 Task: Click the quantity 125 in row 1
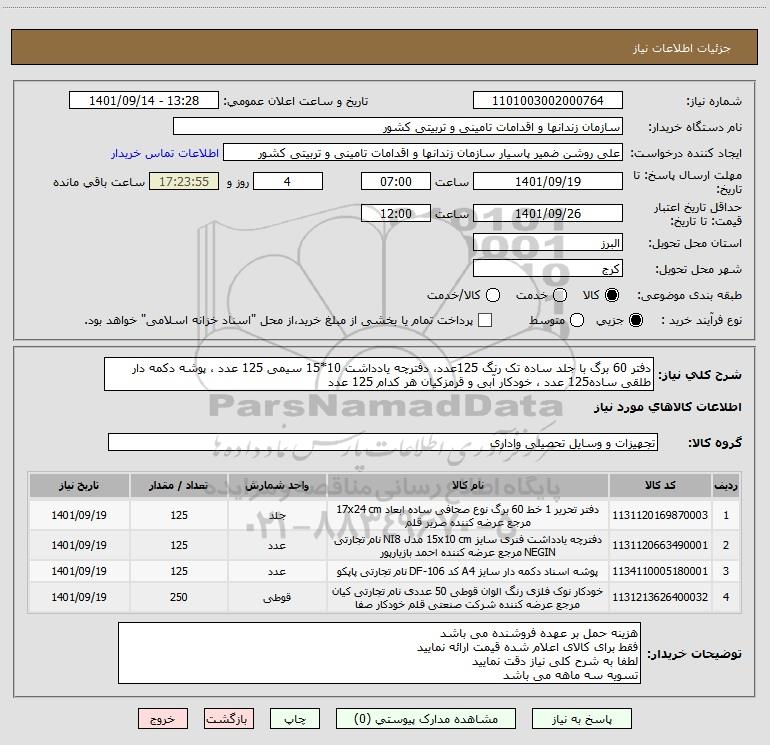pos(179,515)
